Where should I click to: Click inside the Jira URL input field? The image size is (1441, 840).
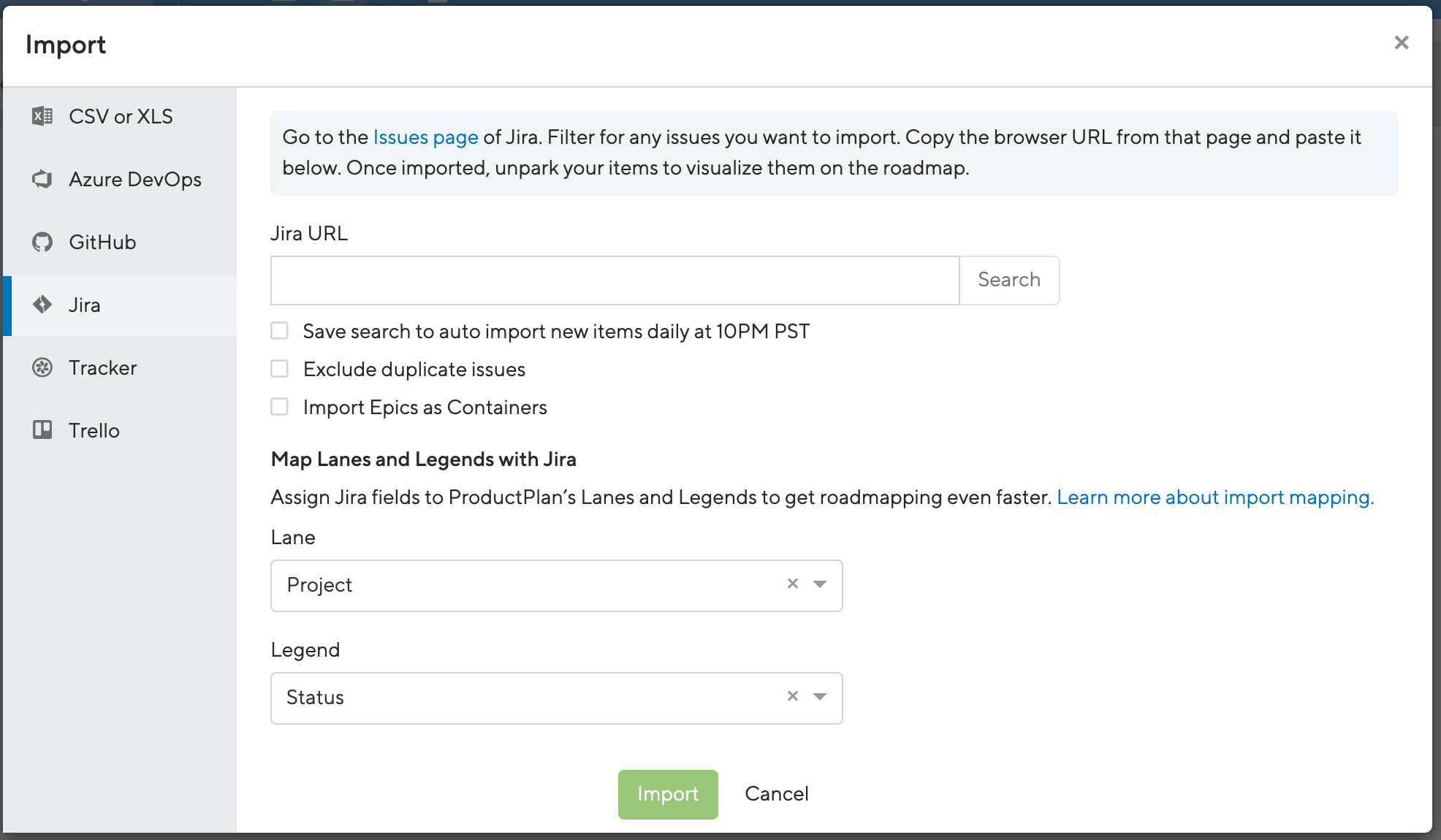click(615, 280)
